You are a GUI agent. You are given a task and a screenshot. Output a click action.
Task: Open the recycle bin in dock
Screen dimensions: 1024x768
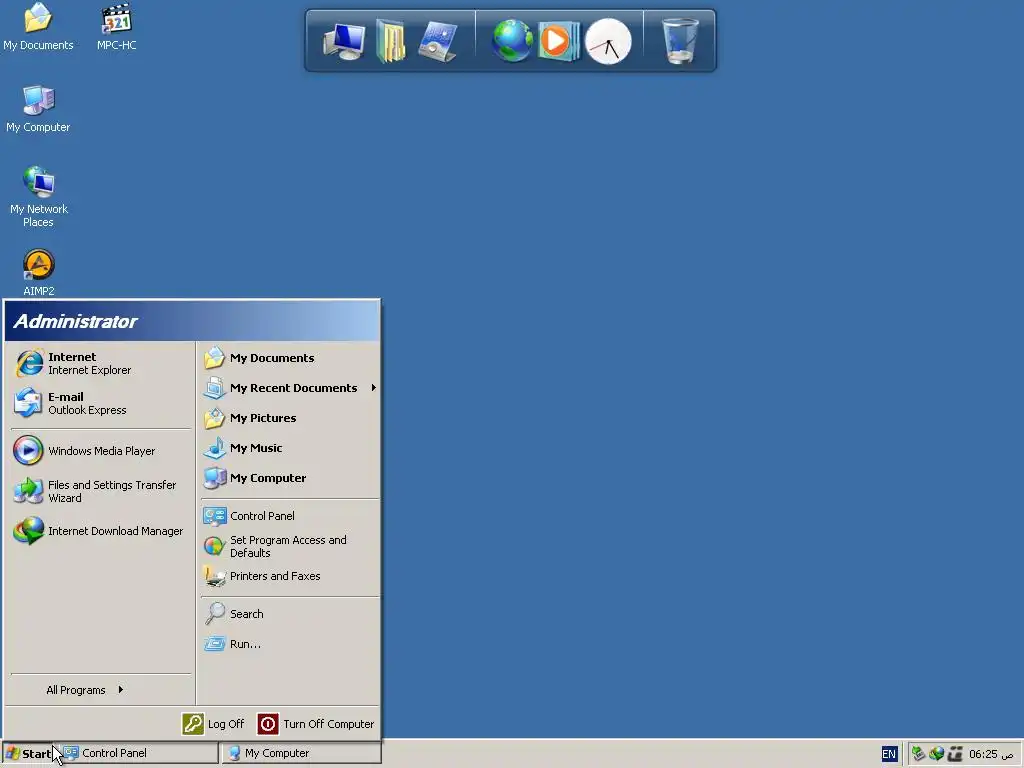point(680,40)
